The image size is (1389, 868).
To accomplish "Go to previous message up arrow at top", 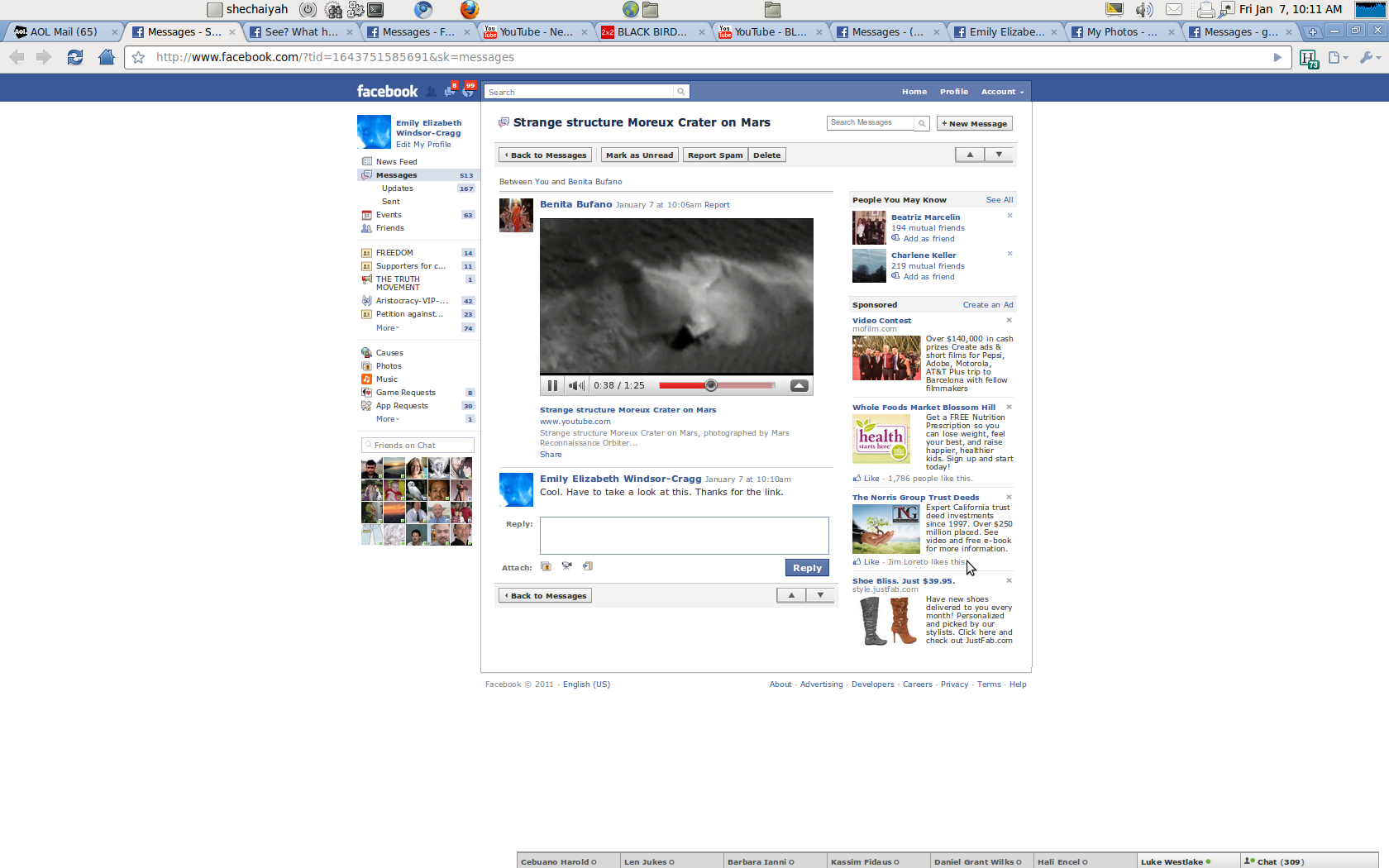I will click(x=970, y=155).
